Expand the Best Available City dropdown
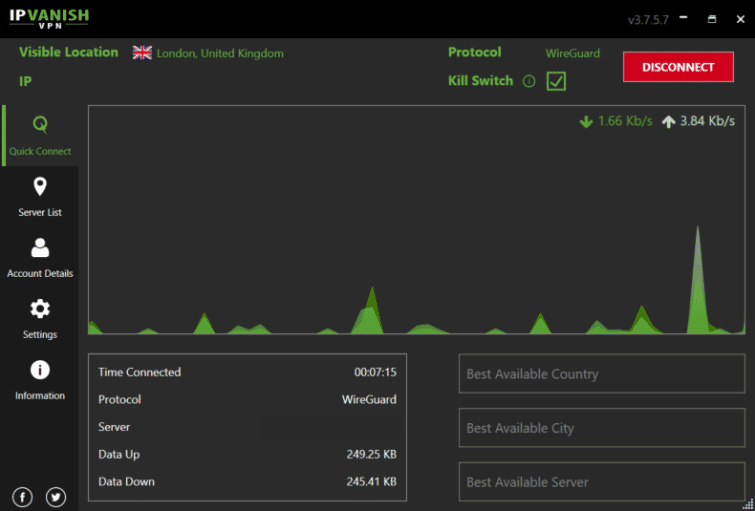This screenshot has width=755, height=511. pos(601,428)
